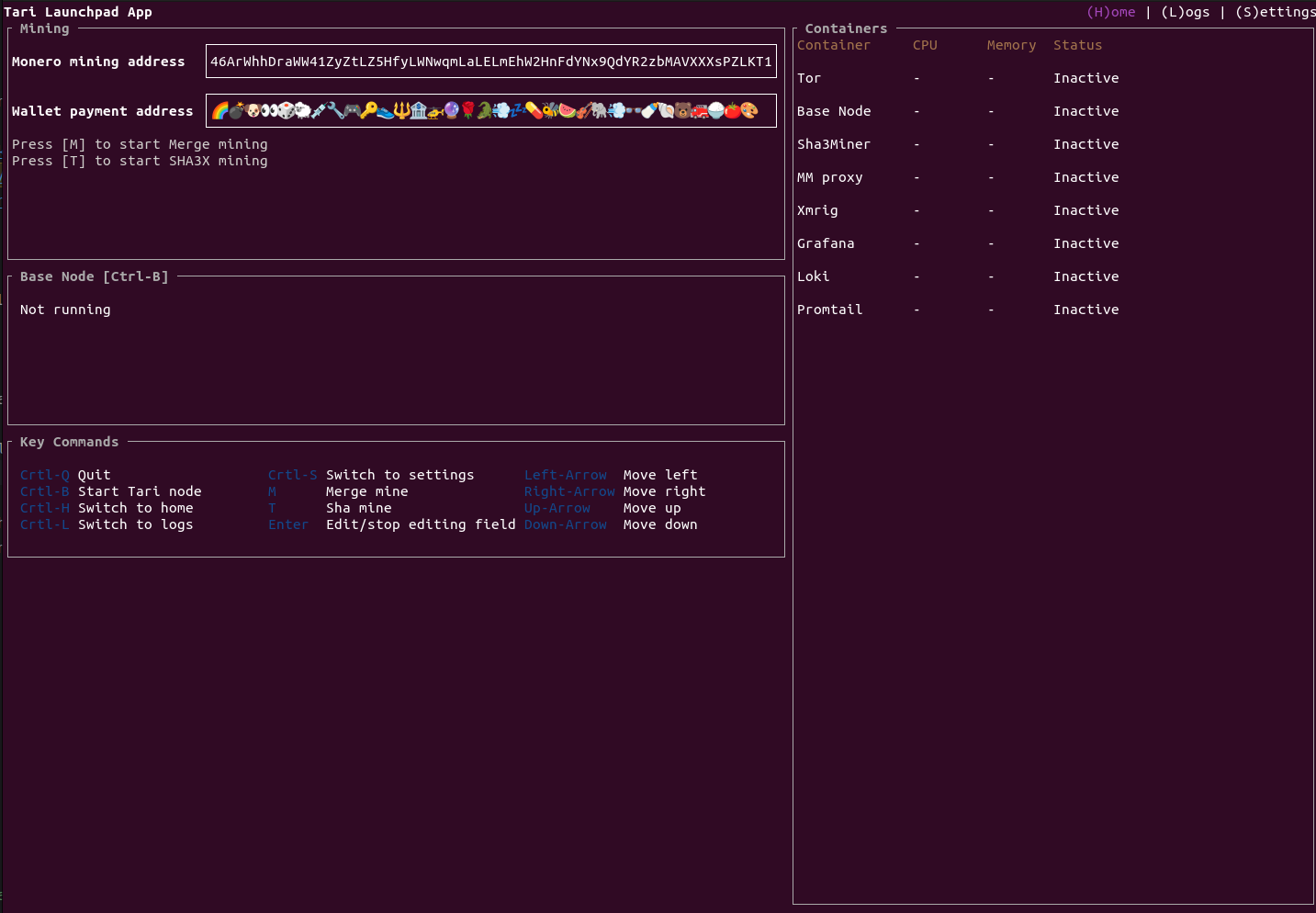
Task: Open the (S)ettings tab
Action: coord(1276,12)
